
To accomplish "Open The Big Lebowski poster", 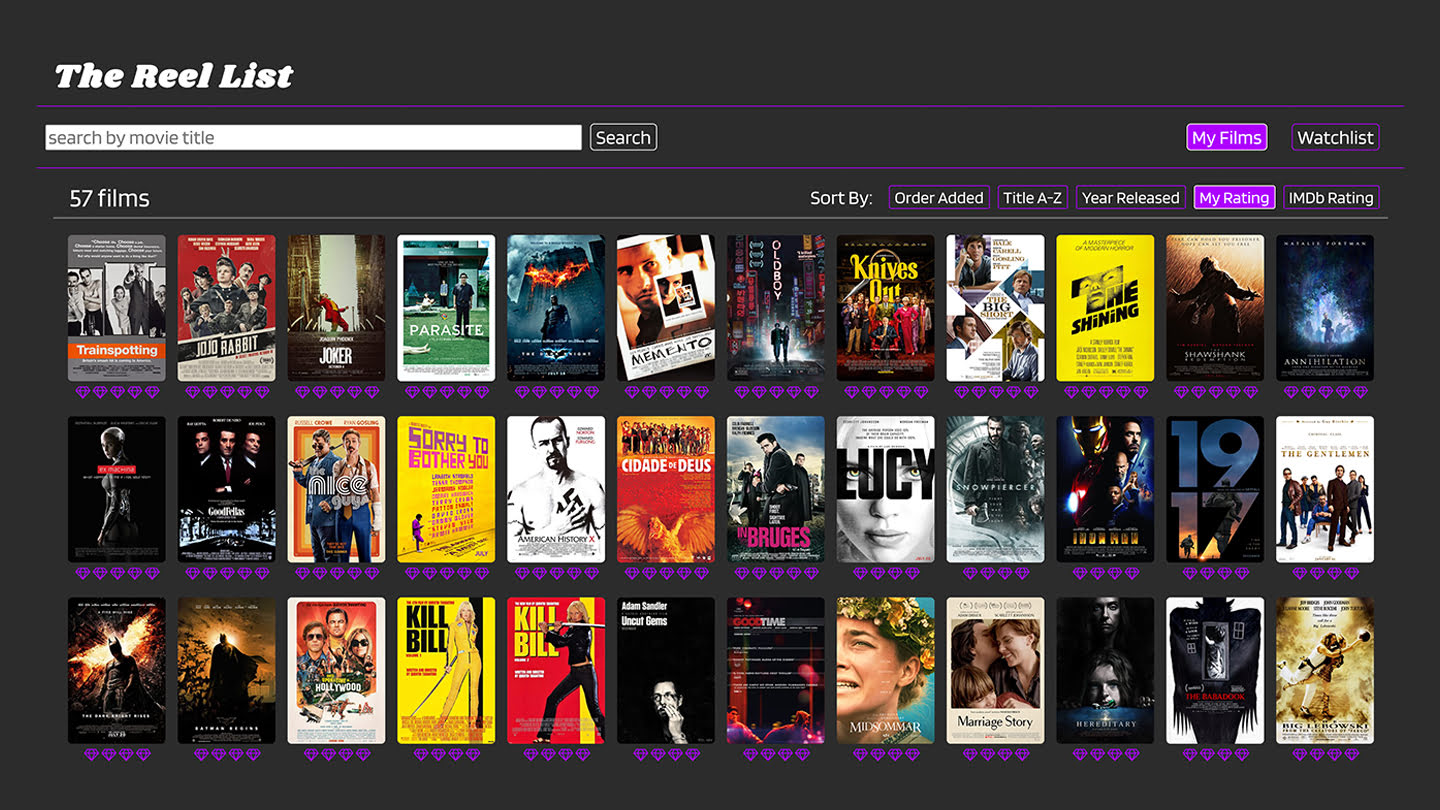I will point(1325,671).
